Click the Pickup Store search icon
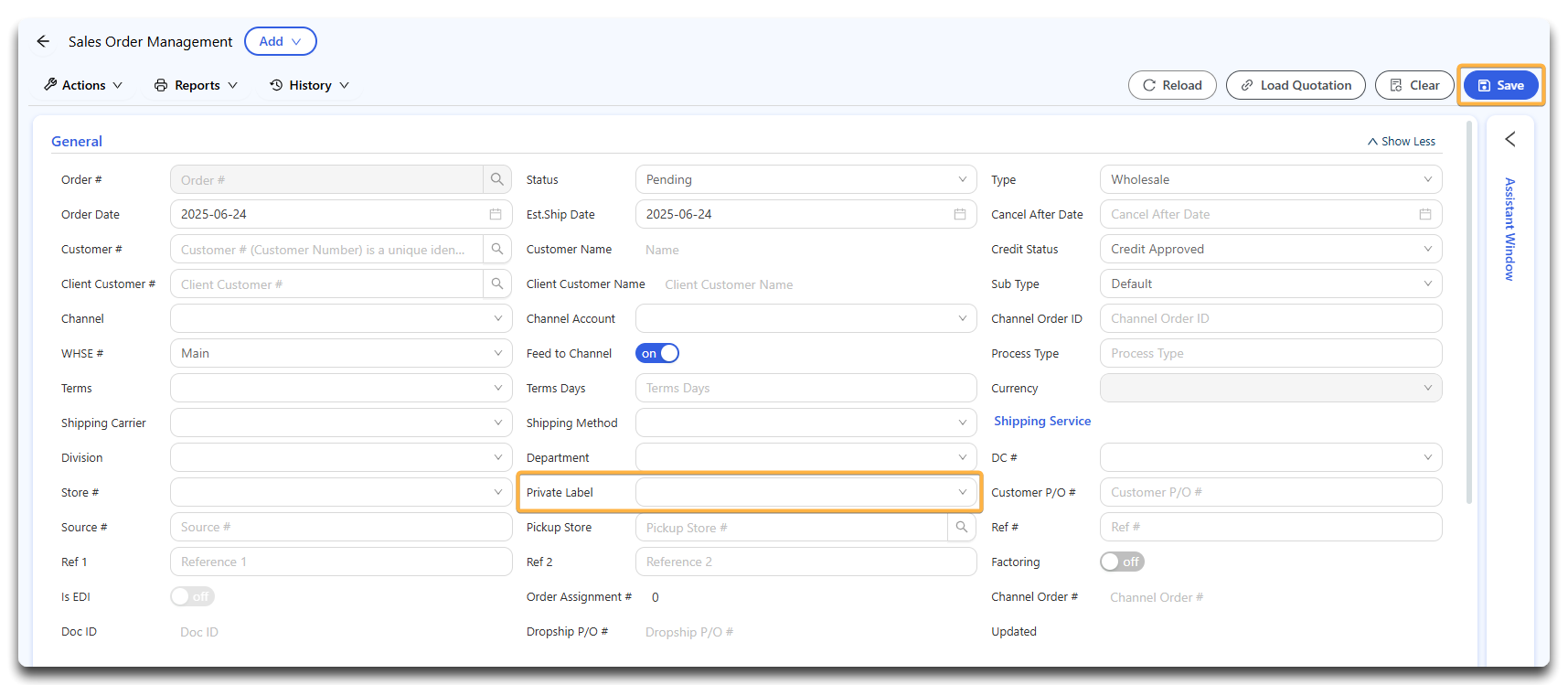Screen dimensions: 1568x685 click(962, 527)
